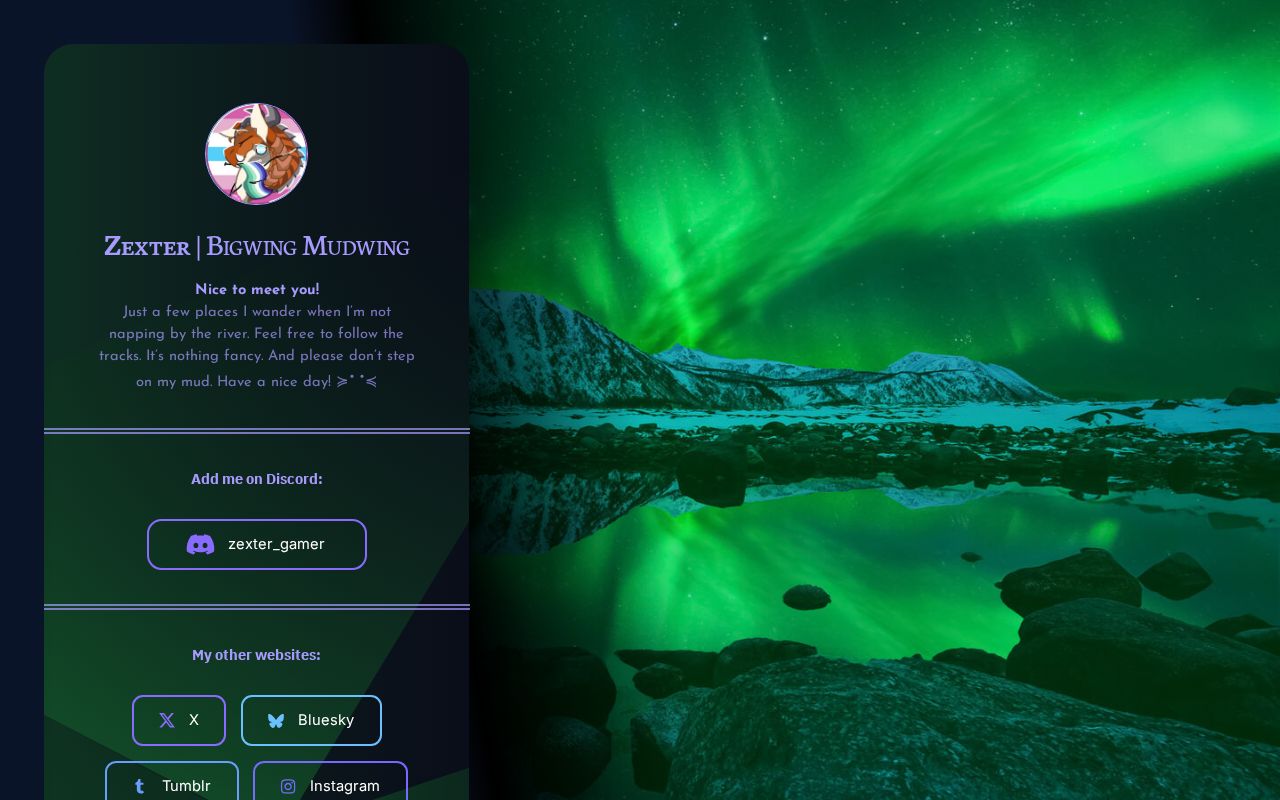Screen dimensions: 1280x800
Task: Click the "Nice to meet you!" greeting
Action: click(x=257, y=289)
